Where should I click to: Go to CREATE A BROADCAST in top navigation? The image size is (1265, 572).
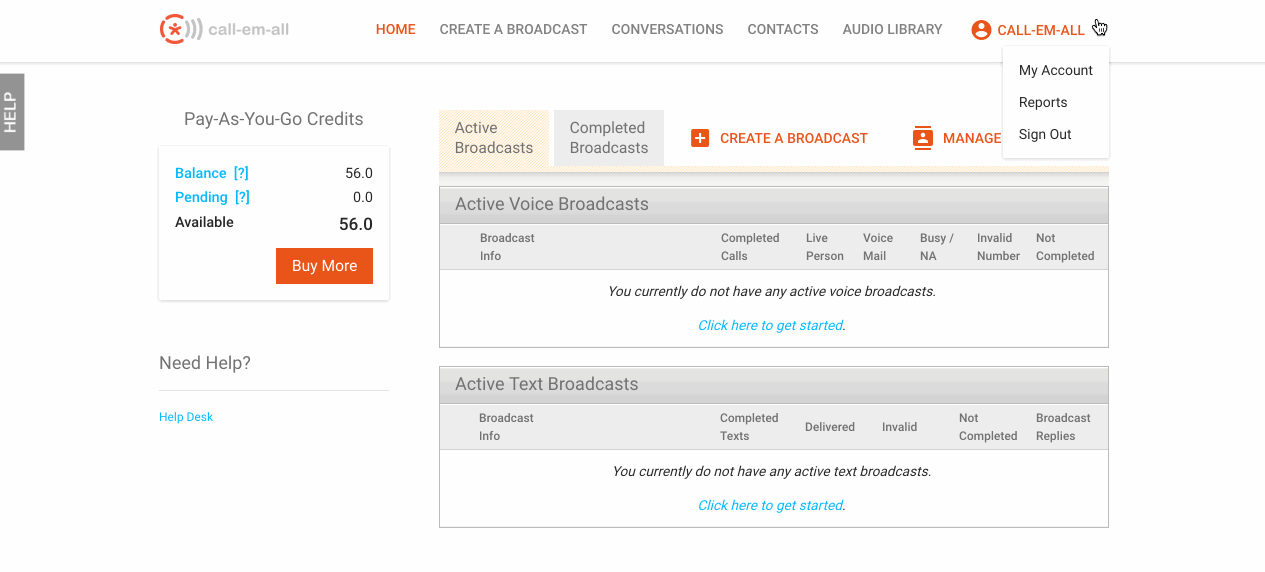[x=513, y=30]
